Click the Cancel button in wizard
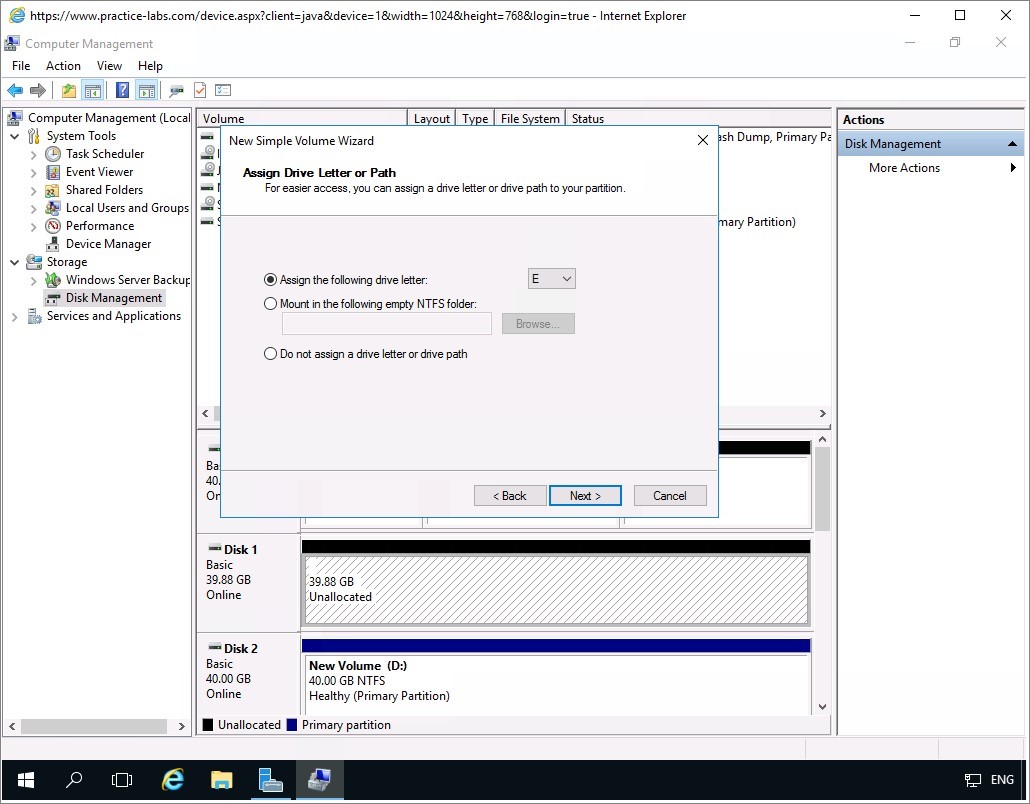 pyautogui.click(x=669, y=496)
